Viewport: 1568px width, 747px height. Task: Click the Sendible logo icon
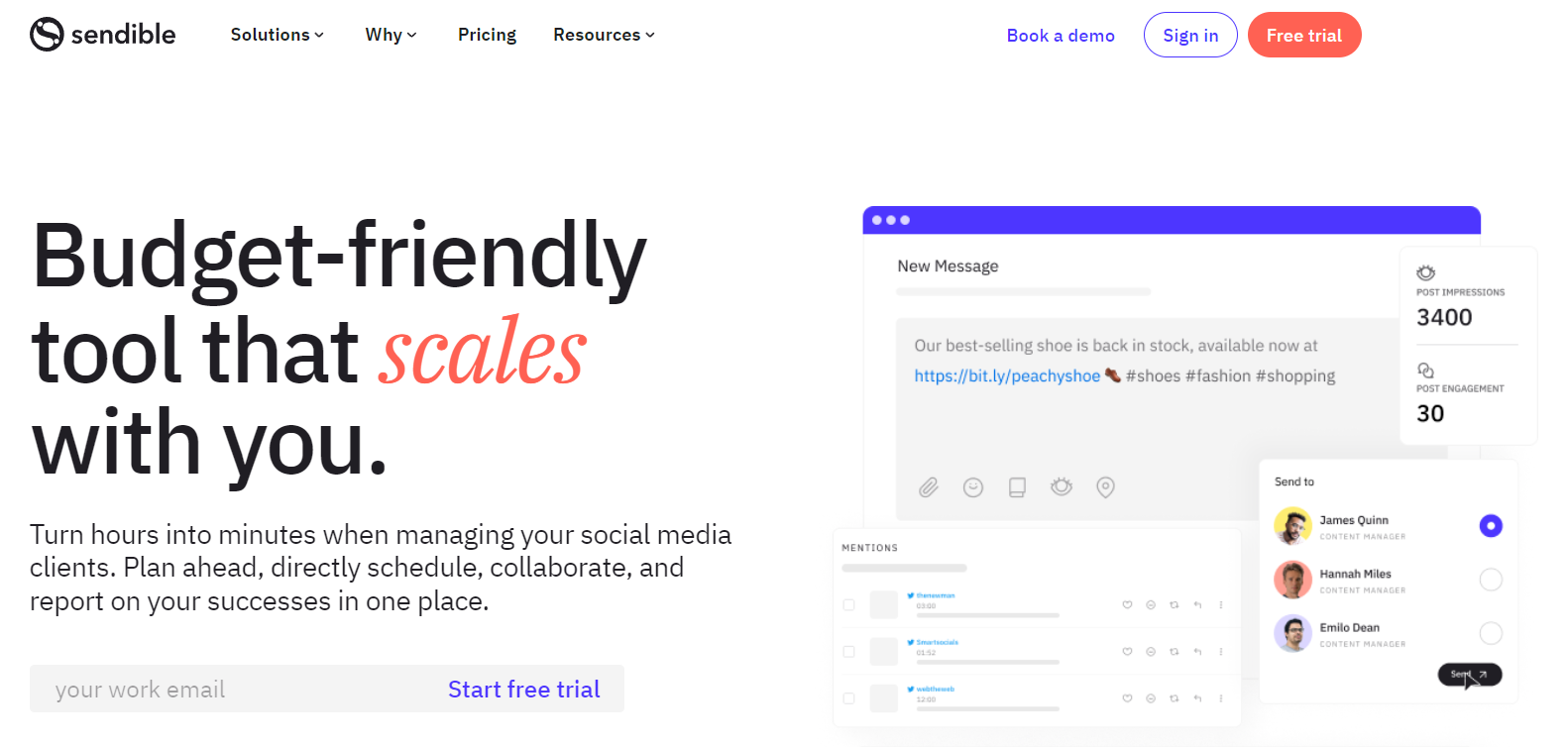pos(47,35)
